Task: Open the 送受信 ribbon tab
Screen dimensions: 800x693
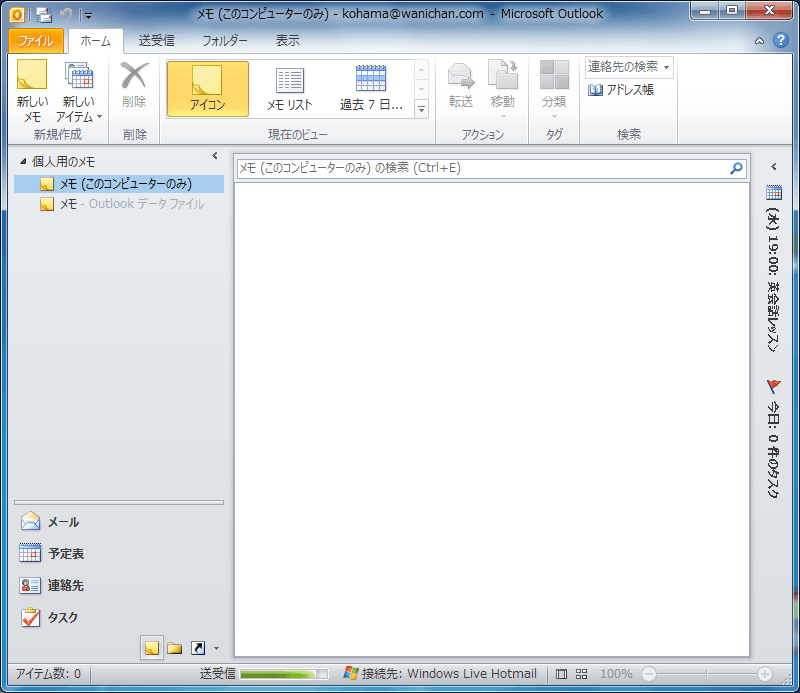Action: point(157,41)
